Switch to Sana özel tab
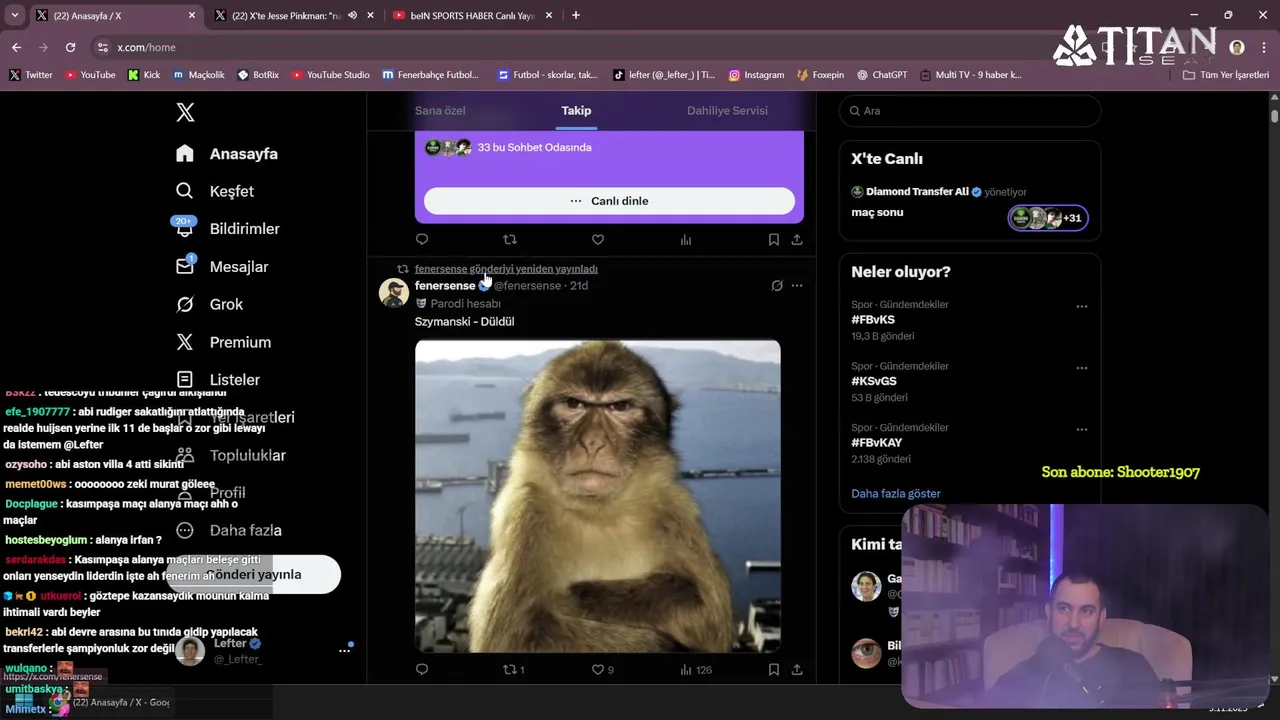The height and width of the screenshot is (720, 1280). (440, 111)
